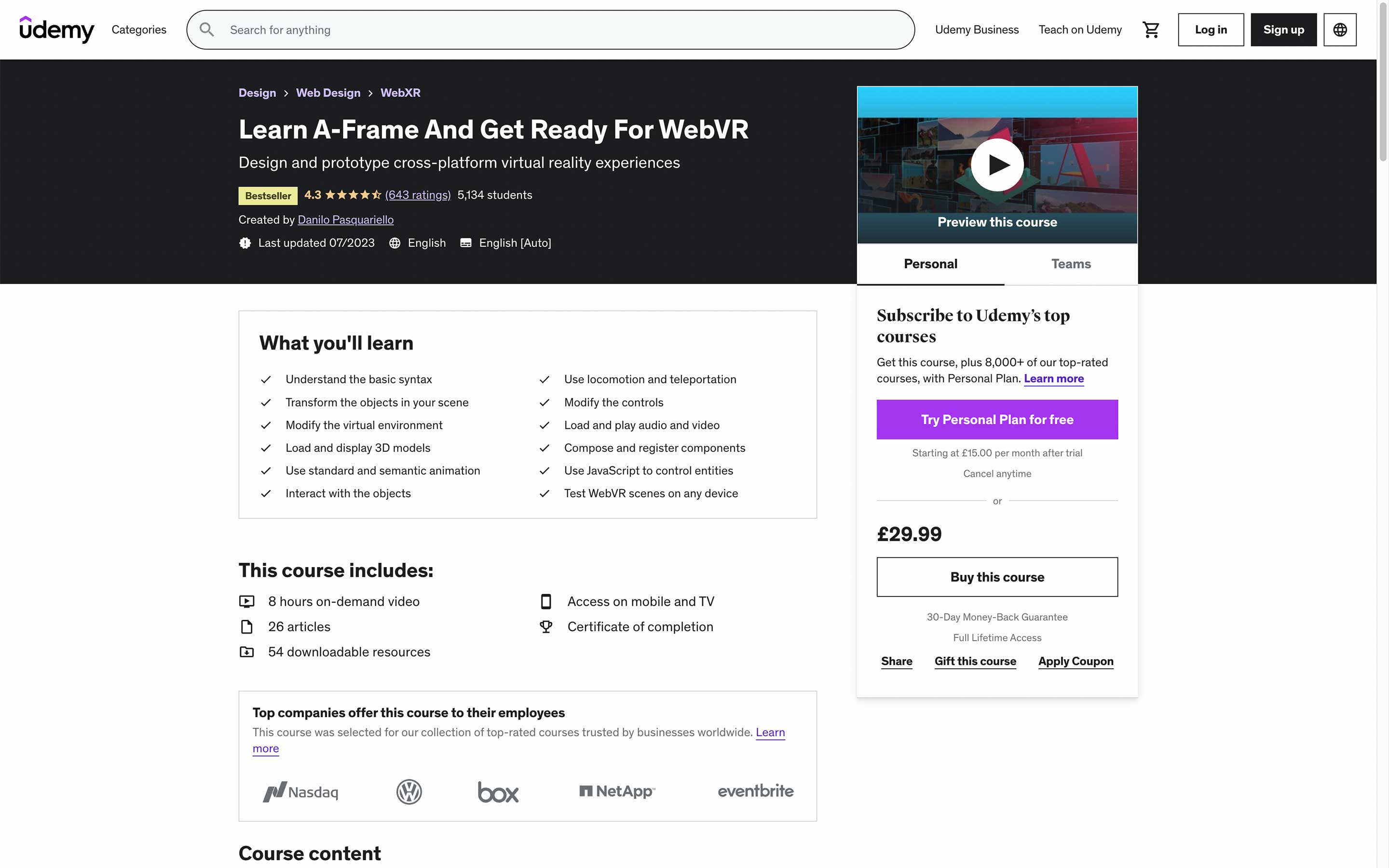Image resolution: width=1389 pixels, height=868 pixels.
Task: Open the Categories menu
Action: pos(139,30)
